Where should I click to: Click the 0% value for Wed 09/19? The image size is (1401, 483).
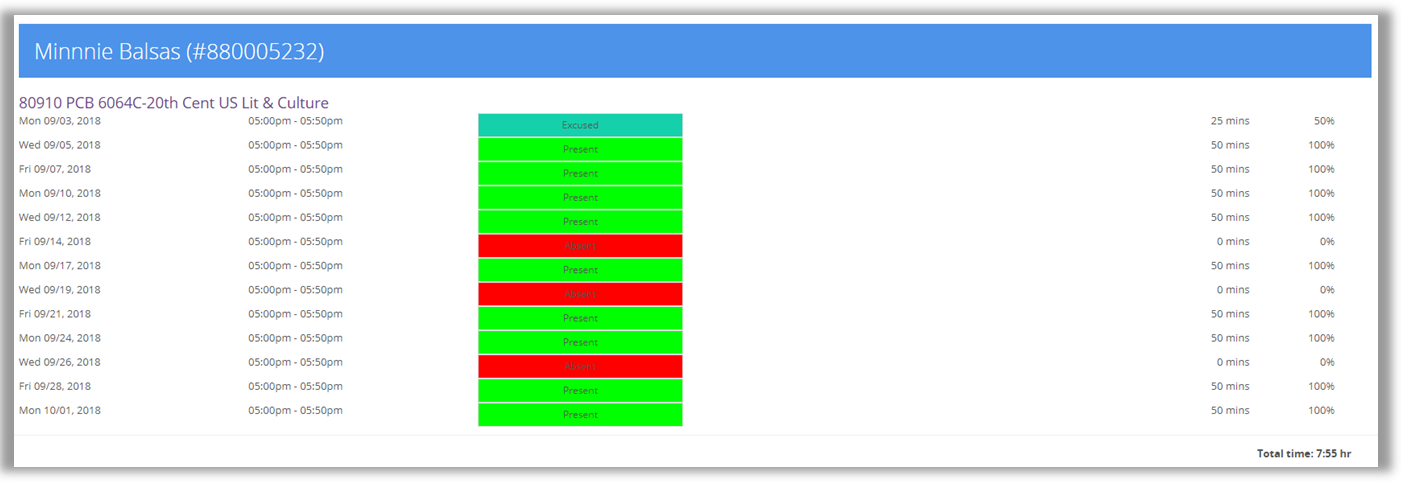click(1327, 289)
